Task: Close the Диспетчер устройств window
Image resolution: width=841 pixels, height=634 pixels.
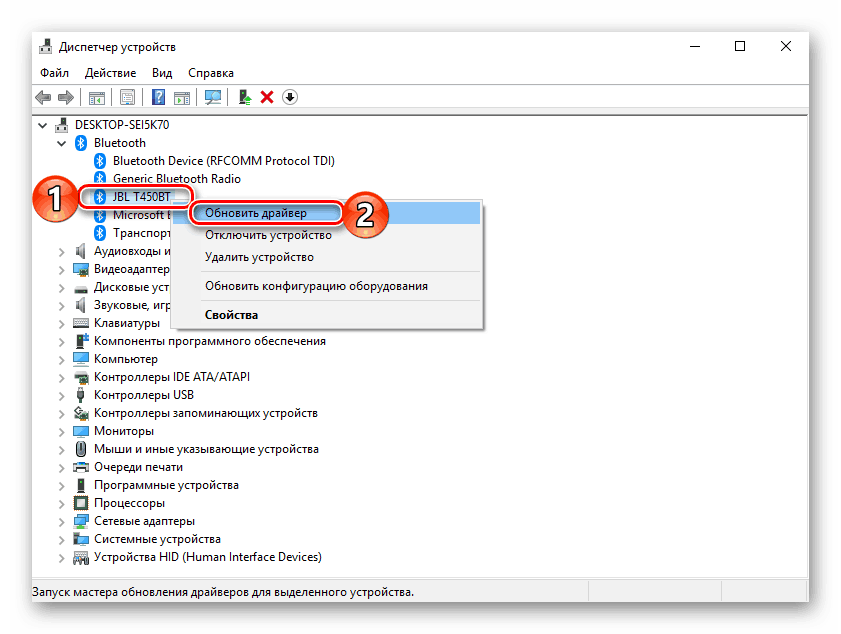Action: click(x=786, y=47)
